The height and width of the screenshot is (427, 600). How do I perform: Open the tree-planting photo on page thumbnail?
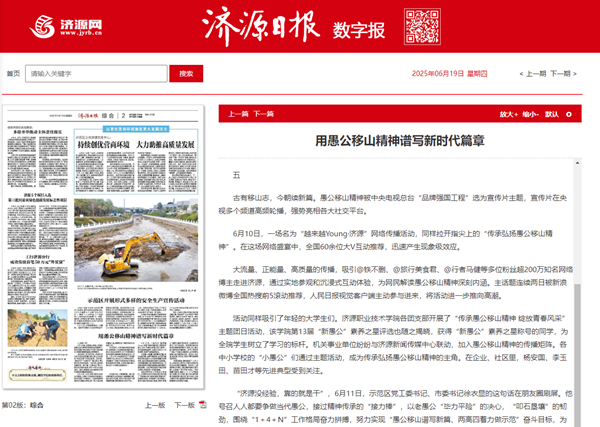tap(38, 328)
